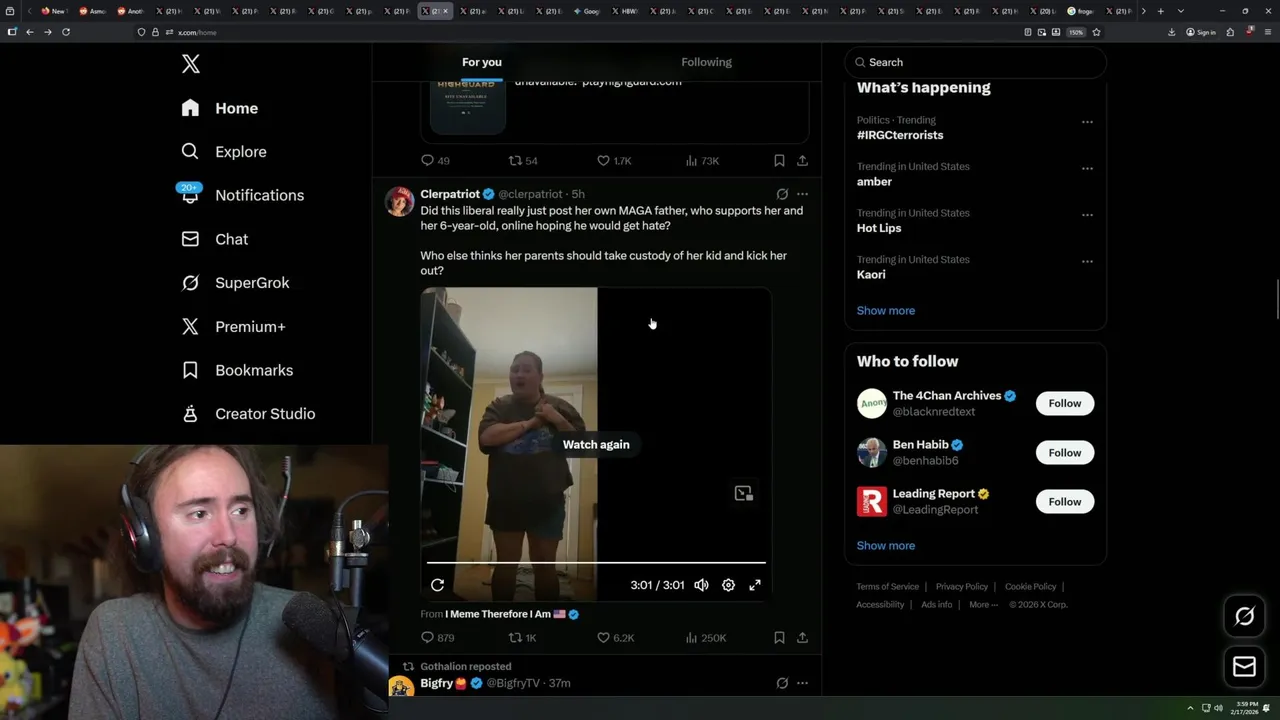Show more trending topics

(x=886, y=310)
